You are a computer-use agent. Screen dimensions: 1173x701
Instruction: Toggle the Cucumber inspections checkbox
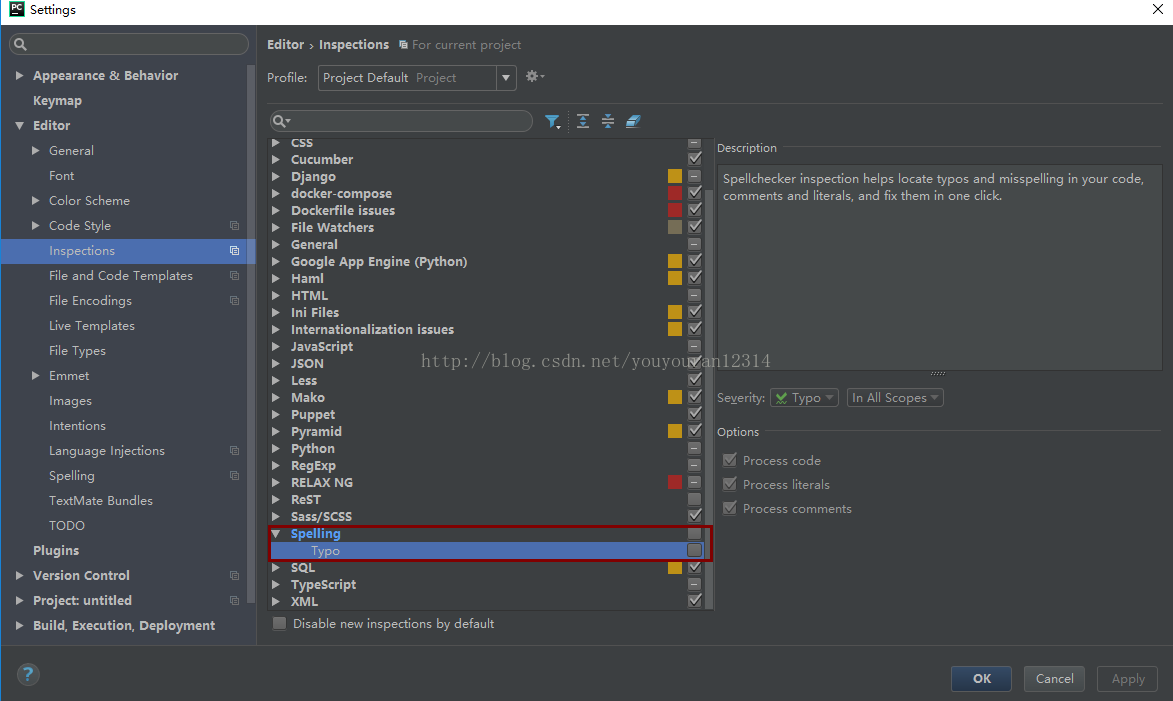(x=694, y=159)
